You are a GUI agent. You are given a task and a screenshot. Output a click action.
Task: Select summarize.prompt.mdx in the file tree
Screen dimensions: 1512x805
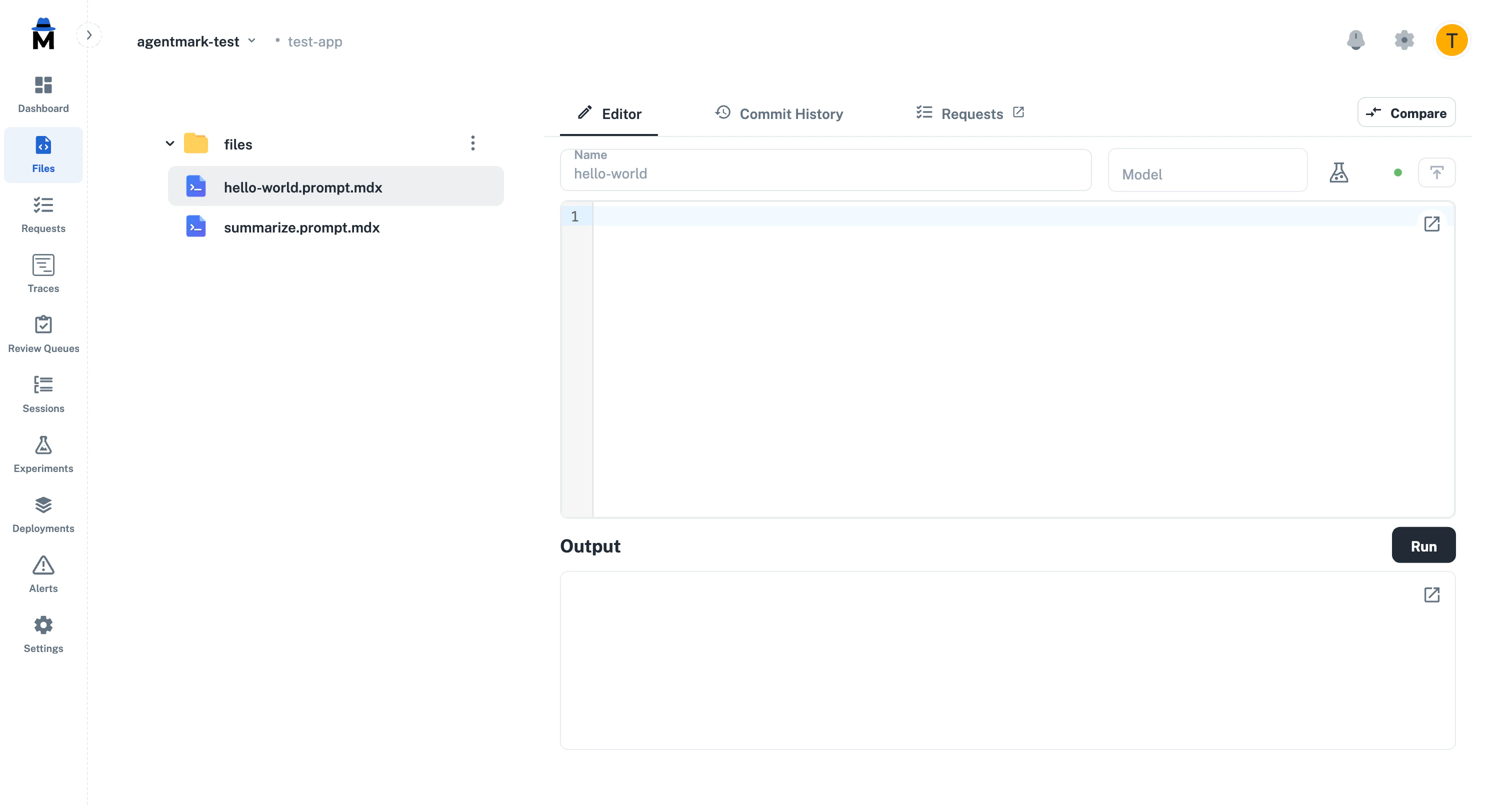(x=301, y=227)
